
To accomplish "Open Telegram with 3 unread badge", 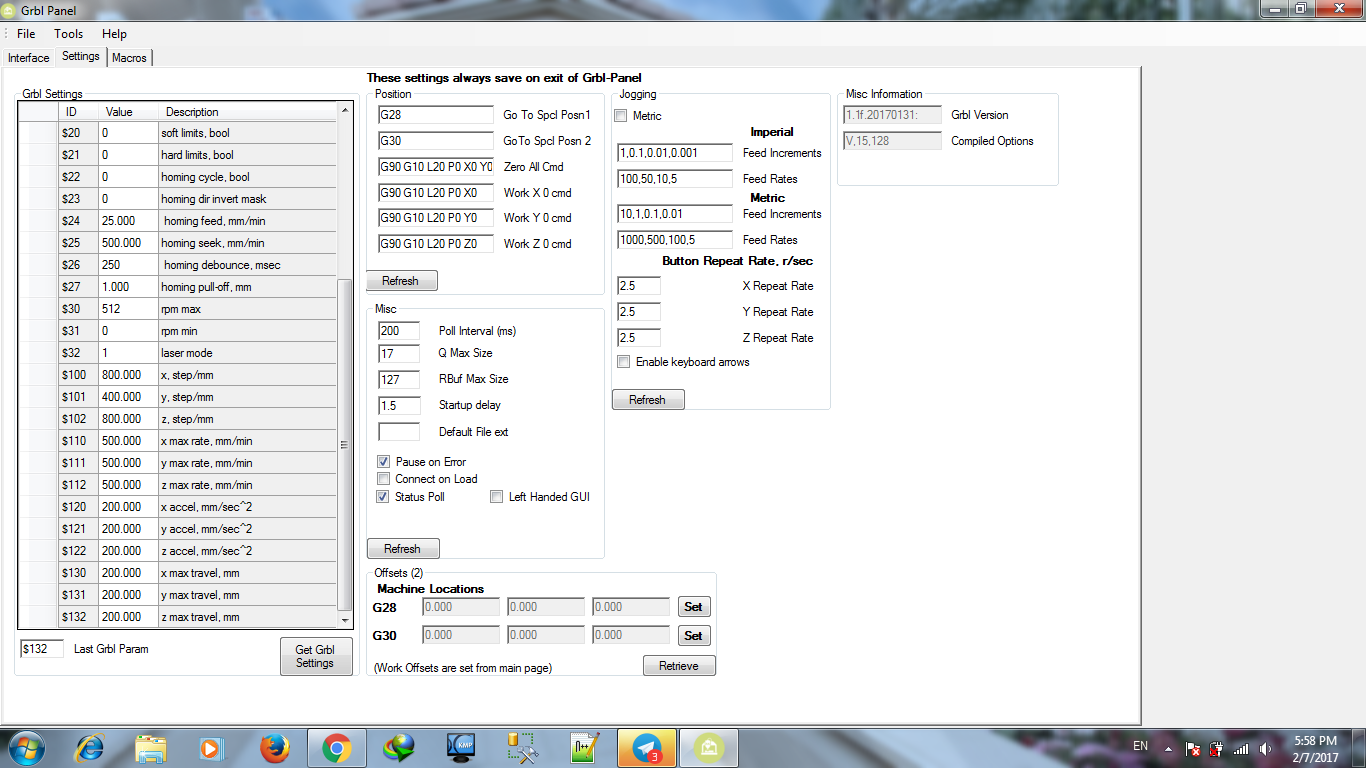I will click(x=647, y=747).
